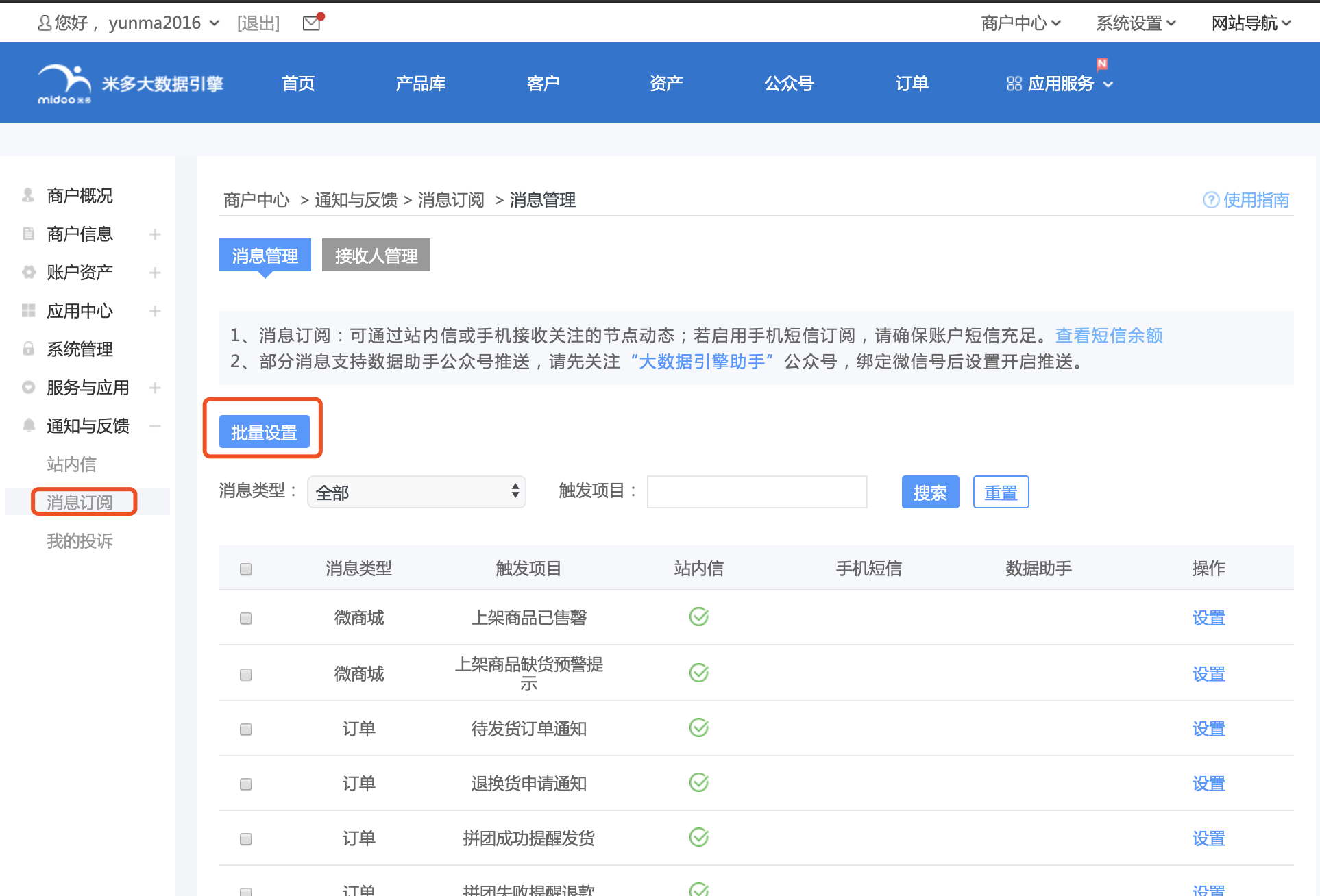Open the 消息类型 dropdown showing 全部
The height and width of the screenshot is (896, 1320).
click(x=417, y=492)
